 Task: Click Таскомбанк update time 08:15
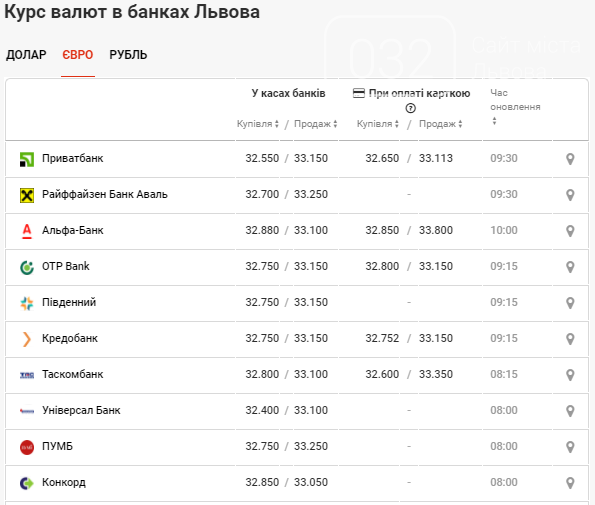coord(504,374)
